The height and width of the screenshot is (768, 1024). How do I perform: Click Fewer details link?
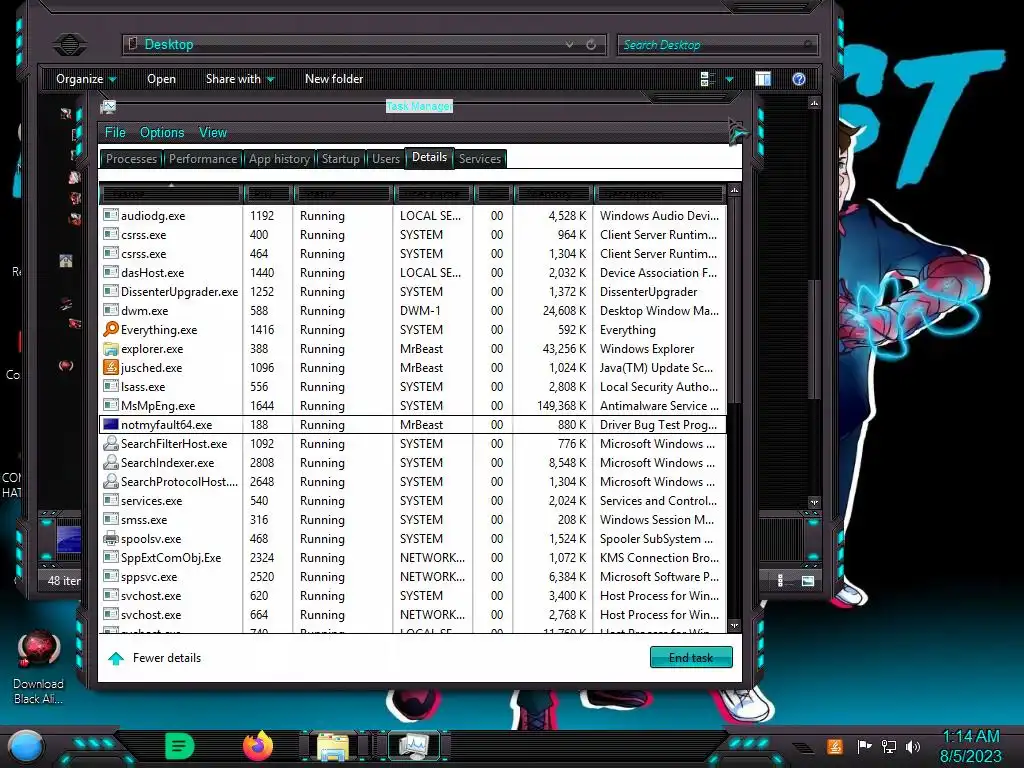pyautogui.click(x=167, y=658)
